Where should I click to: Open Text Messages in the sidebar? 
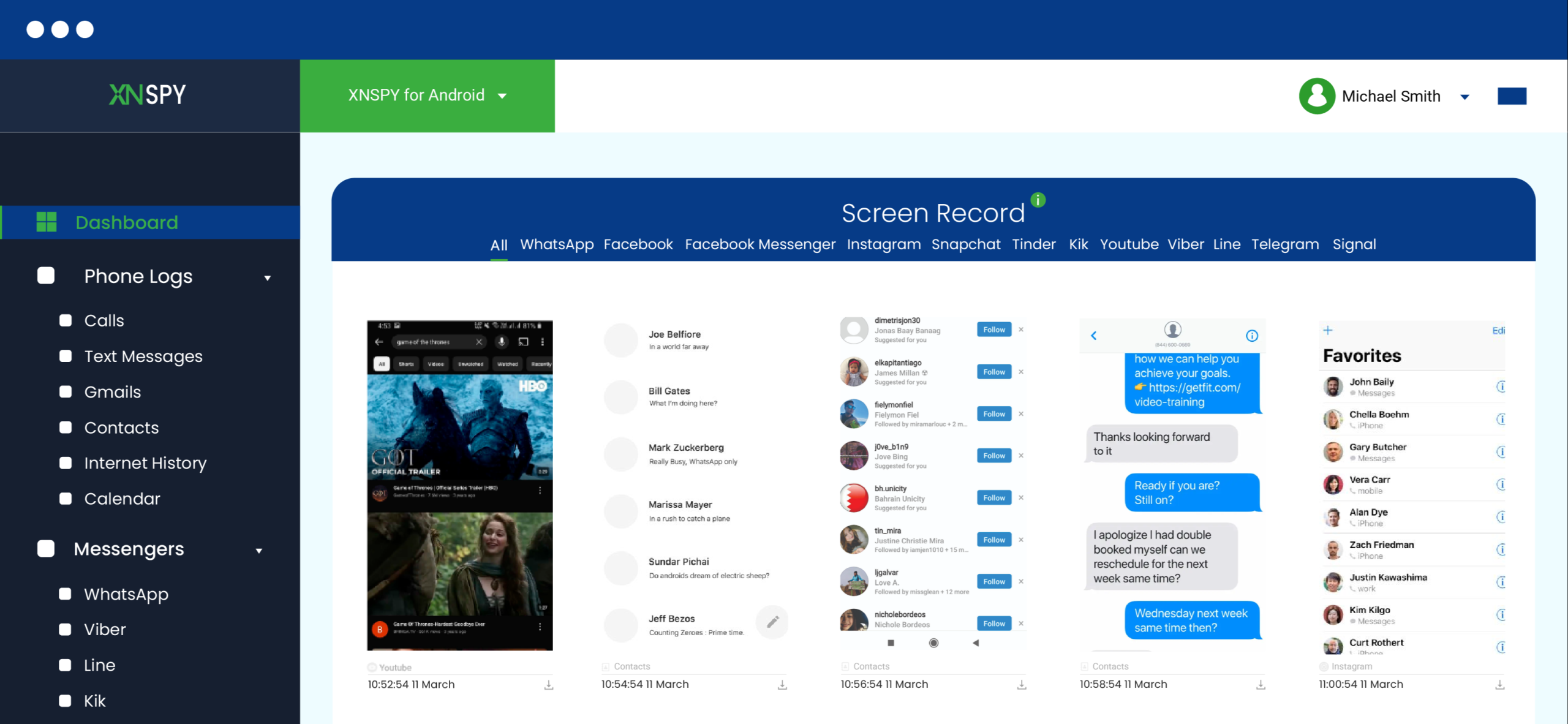click(143, 356)
